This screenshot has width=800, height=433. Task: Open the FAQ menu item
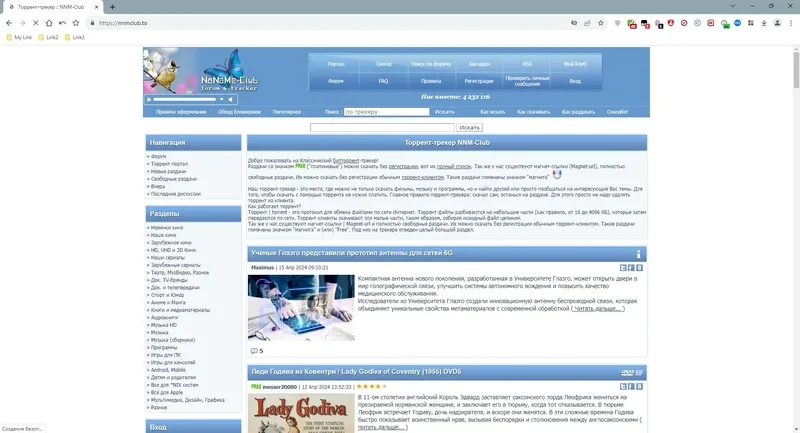384,81
